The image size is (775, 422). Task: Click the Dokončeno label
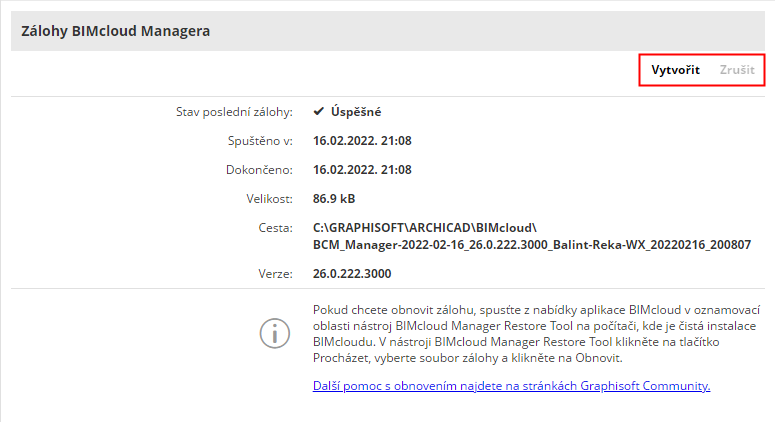[x=259, y=170]
